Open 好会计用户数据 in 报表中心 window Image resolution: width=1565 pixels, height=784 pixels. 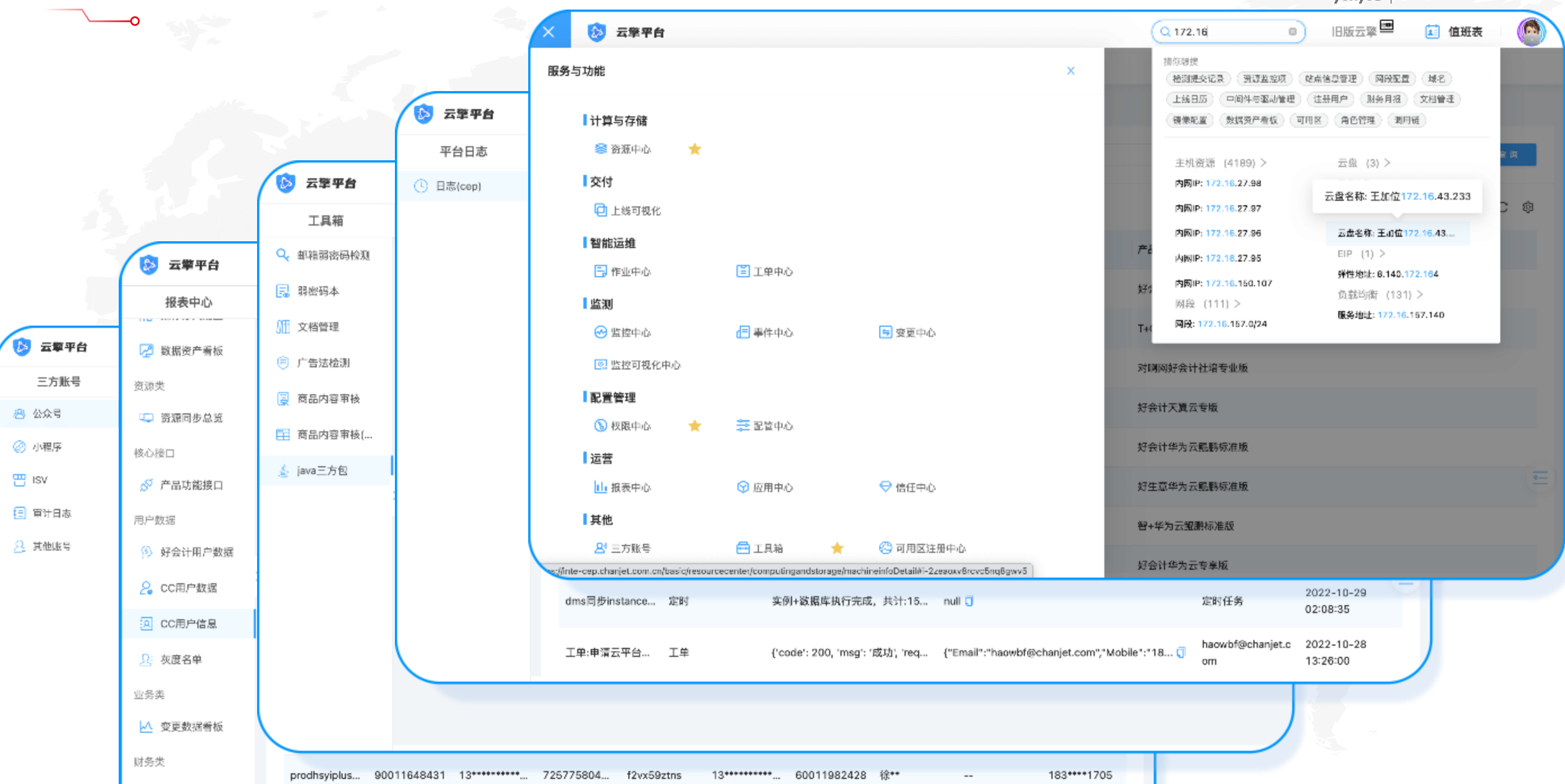pos(187,551)
